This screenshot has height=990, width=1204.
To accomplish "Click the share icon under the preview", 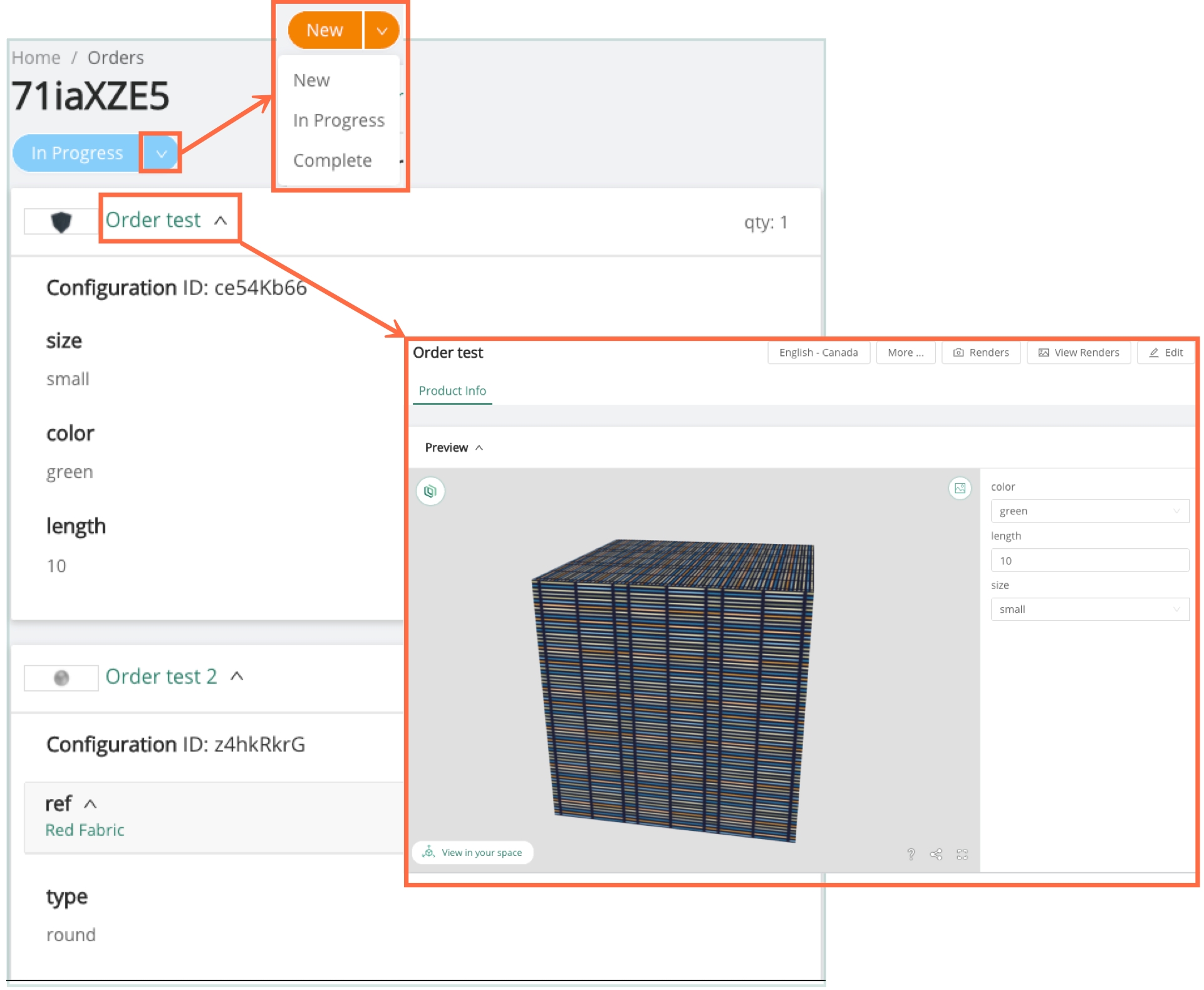I will 936,854.
